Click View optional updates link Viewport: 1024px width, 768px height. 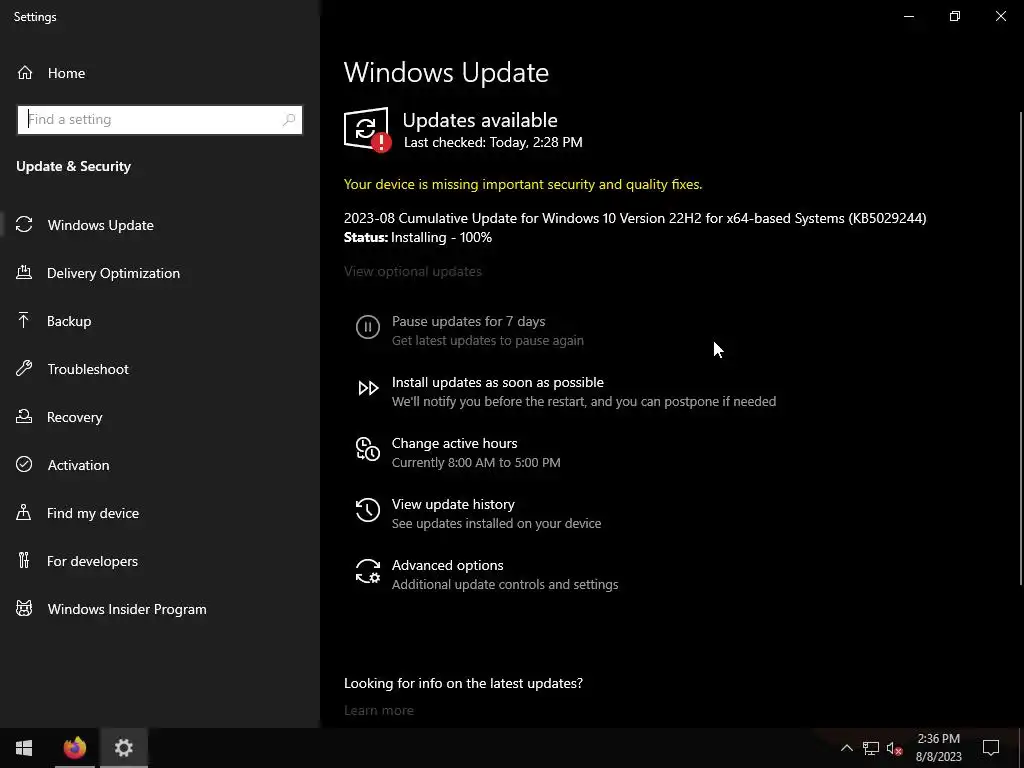click(413, 271)
